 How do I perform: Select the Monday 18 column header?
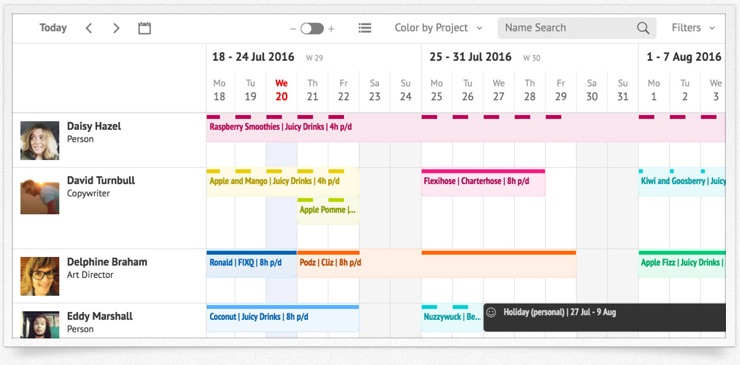(x=219, y=90)
